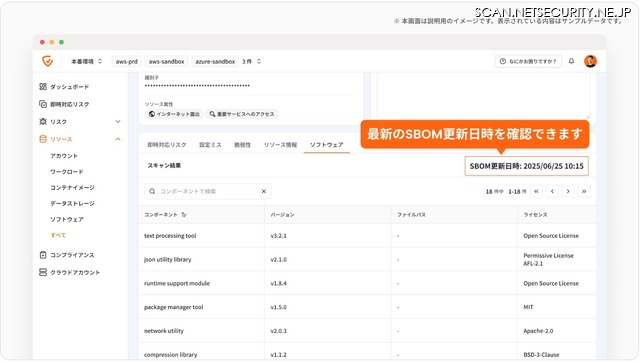Click the 重要サービスへのアクセス tag
640x362 pixels.
(242, 114)
